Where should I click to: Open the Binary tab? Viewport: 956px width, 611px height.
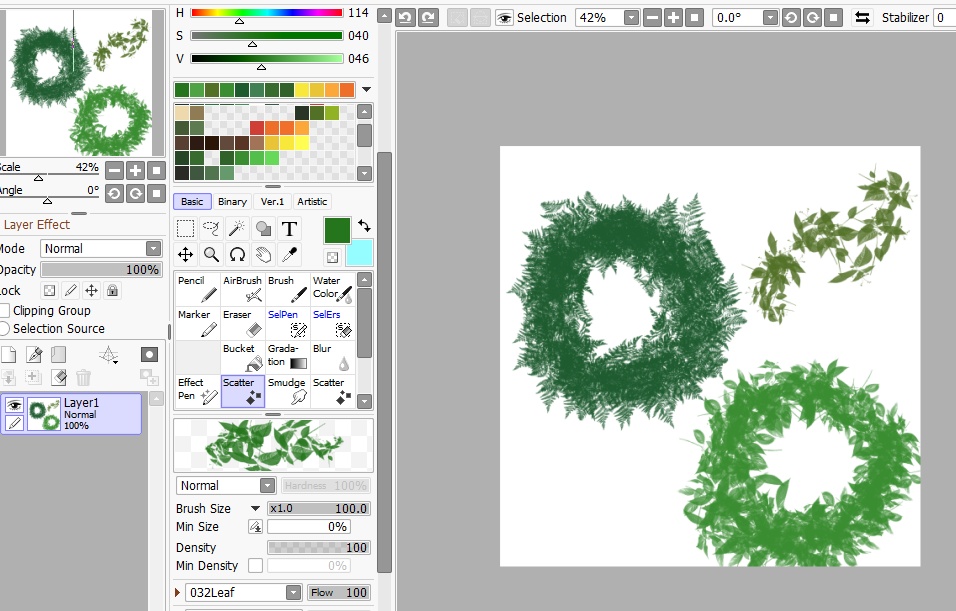(232, 201)
